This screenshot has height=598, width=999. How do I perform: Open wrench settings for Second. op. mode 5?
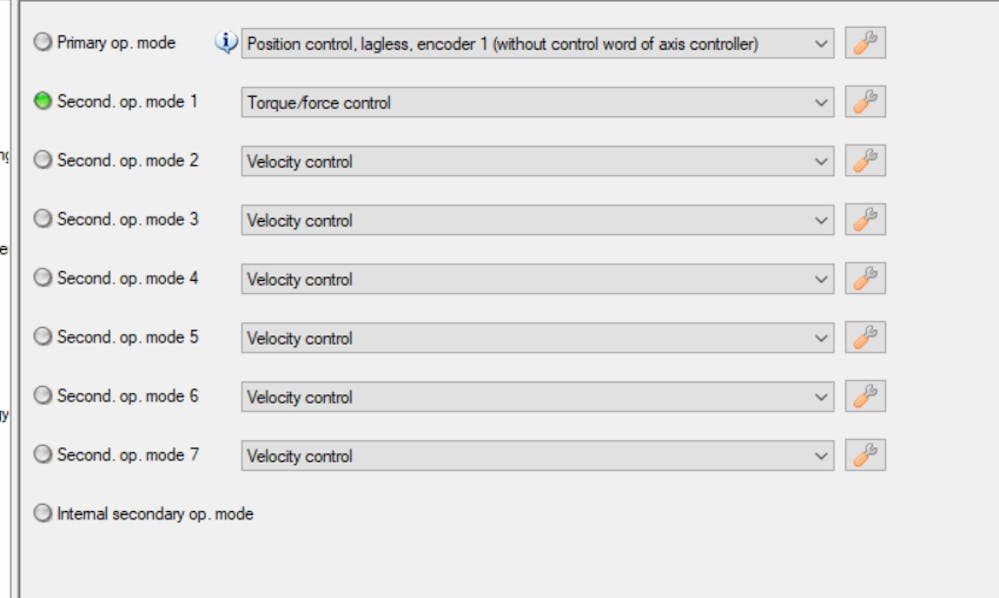pyautogui.click(x=865, y=338)
